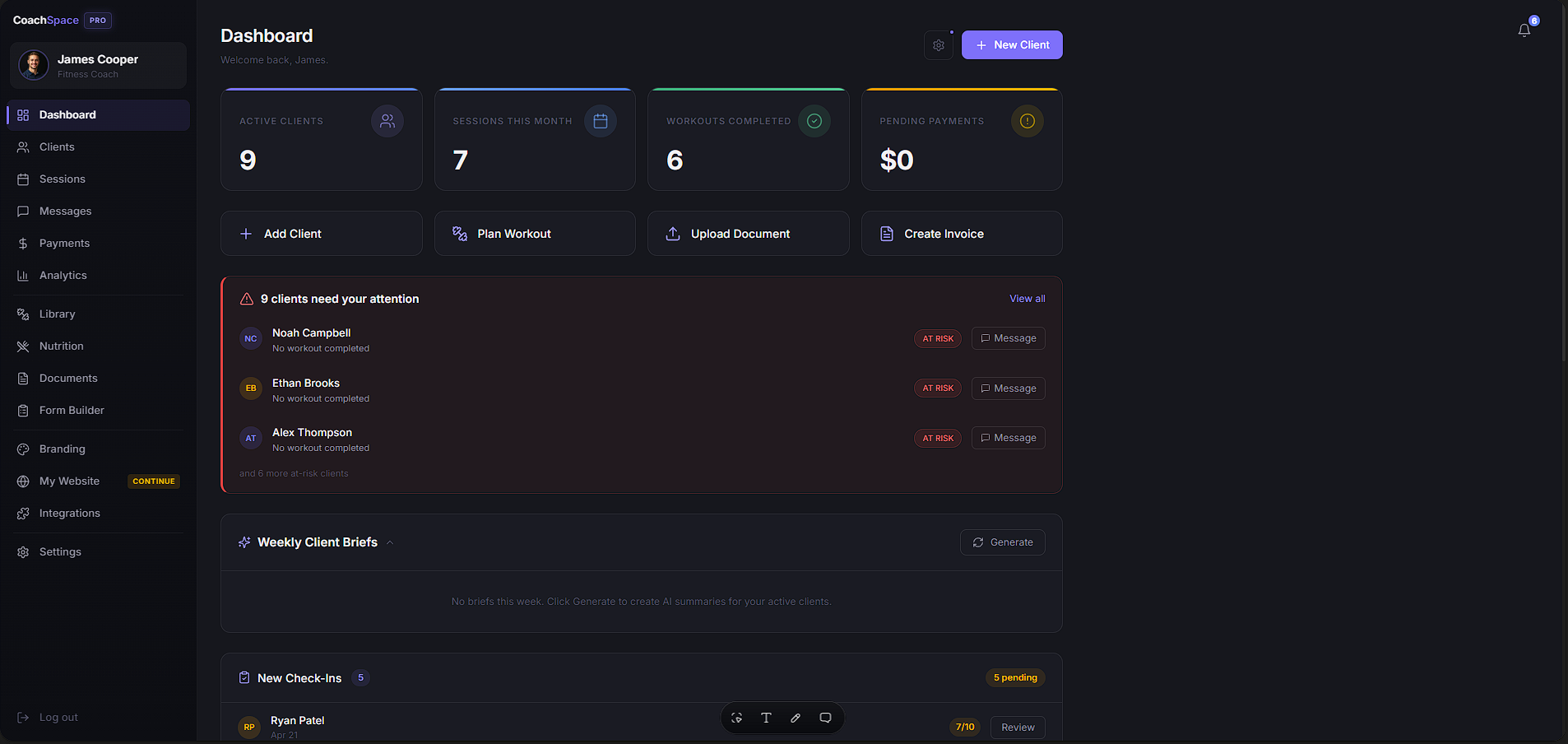This screenshot has width=1568, height=744.
Task: Click the Workouts Completed checkmark icon
Action: pyautogui.click(x=814, y=121)
